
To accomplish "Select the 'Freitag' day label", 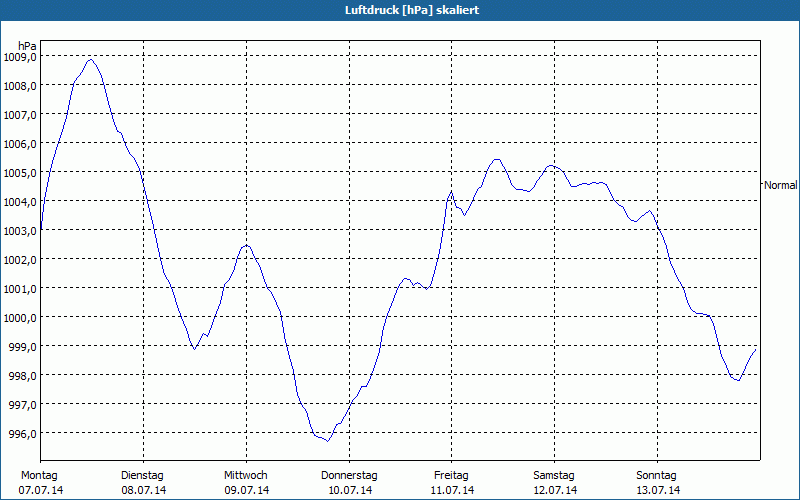I will (452, 476).
